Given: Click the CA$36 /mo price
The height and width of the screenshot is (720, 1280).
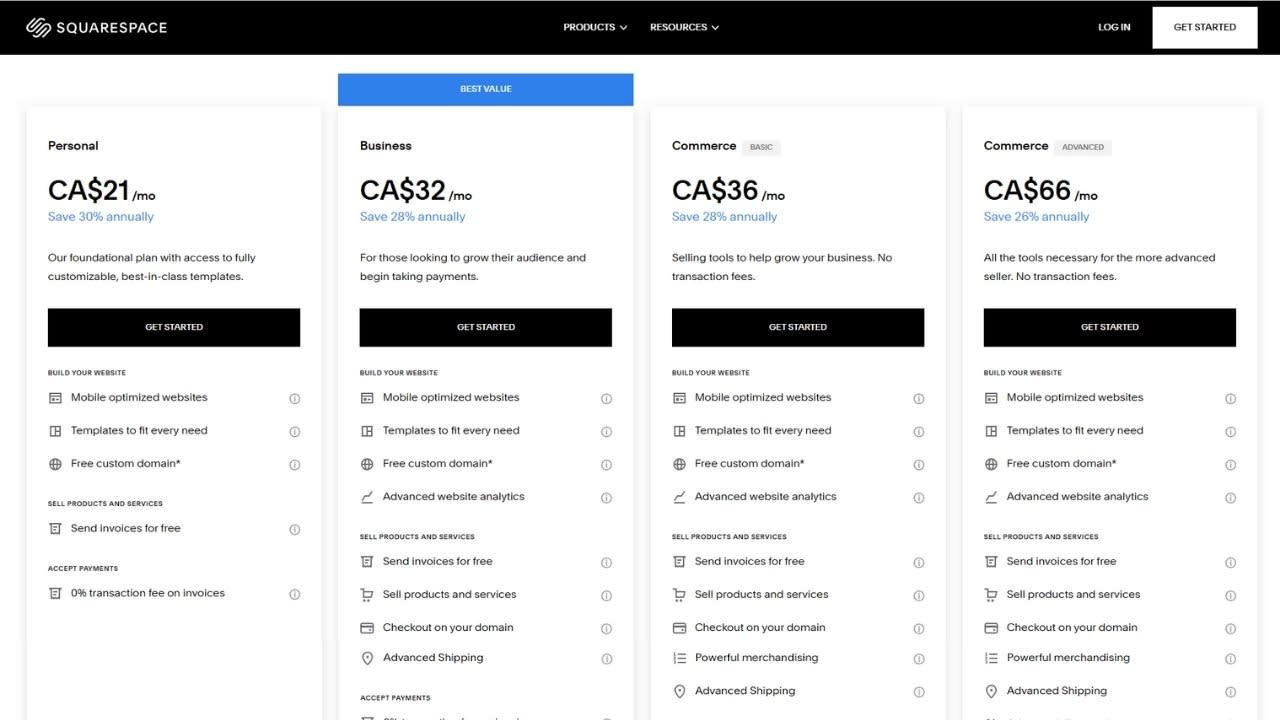Looking at the screenshot, I should tap(729, 190).
